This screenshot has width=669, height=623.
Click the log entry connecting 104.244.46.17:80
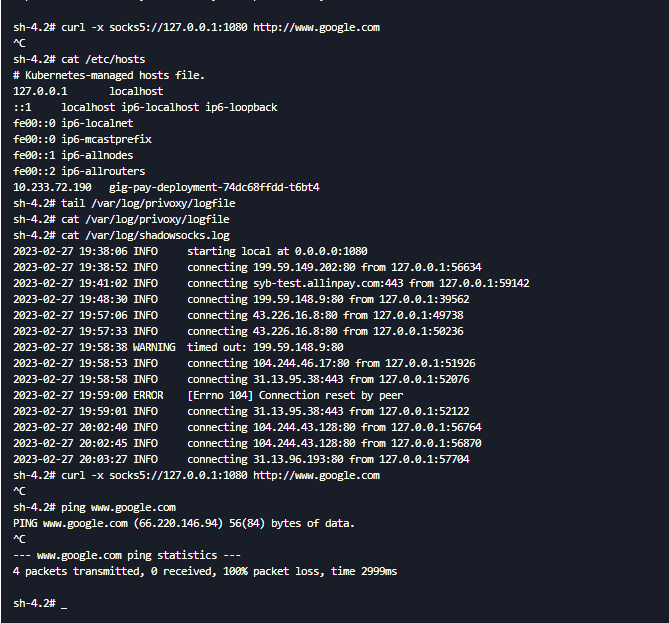pyautogui.click(x=244, y=364)
